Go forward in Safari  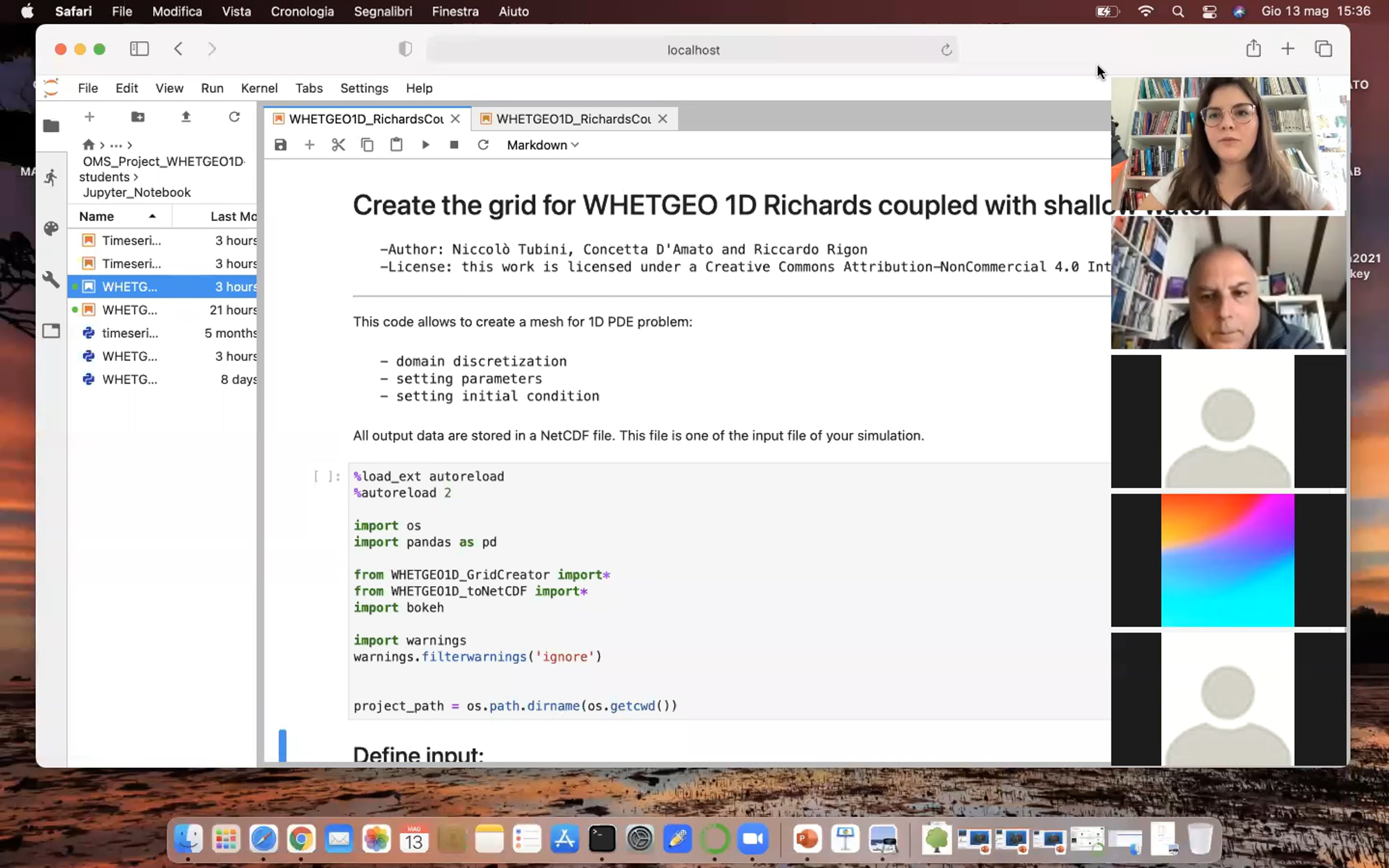coord(212,49)
